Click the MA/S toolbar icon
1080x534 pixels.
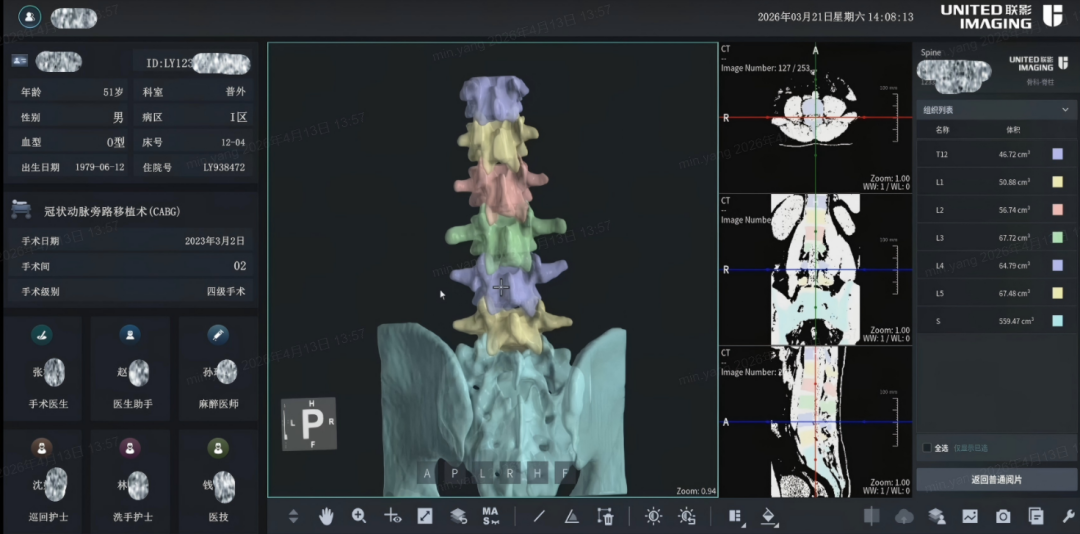[490, 516]
